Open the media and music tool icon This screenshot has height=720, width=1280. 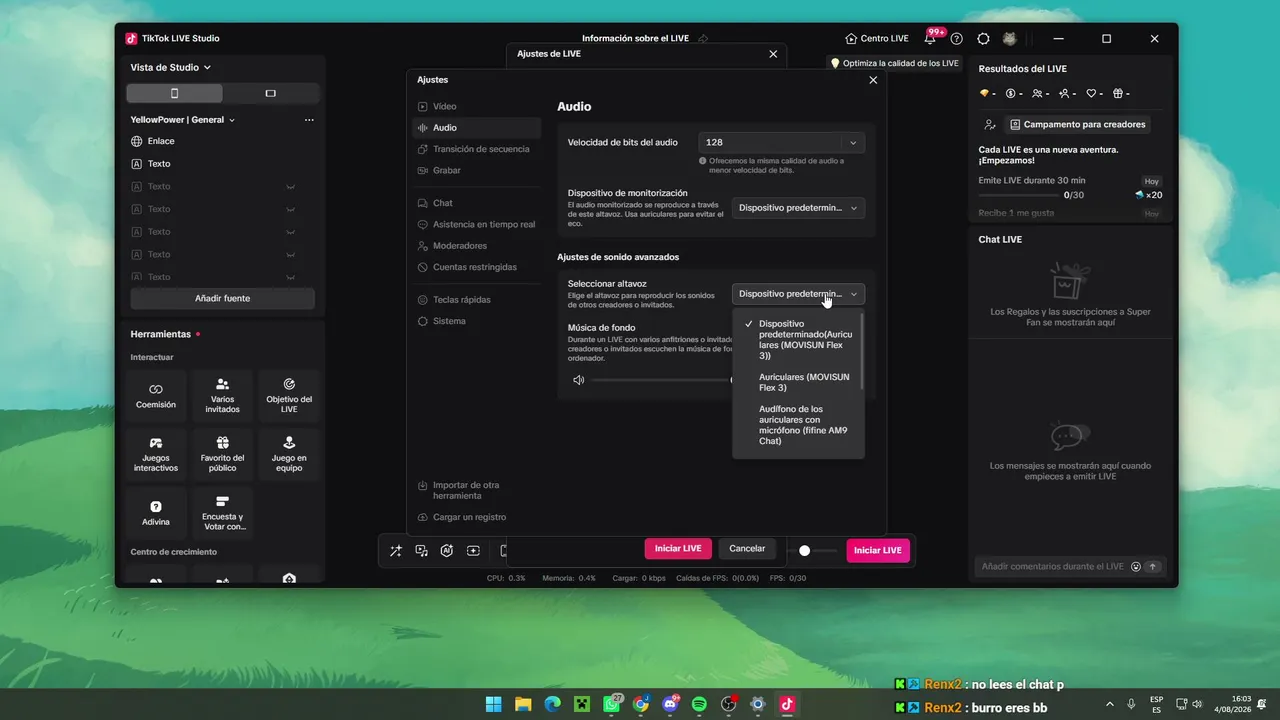[x=422, y=550]
